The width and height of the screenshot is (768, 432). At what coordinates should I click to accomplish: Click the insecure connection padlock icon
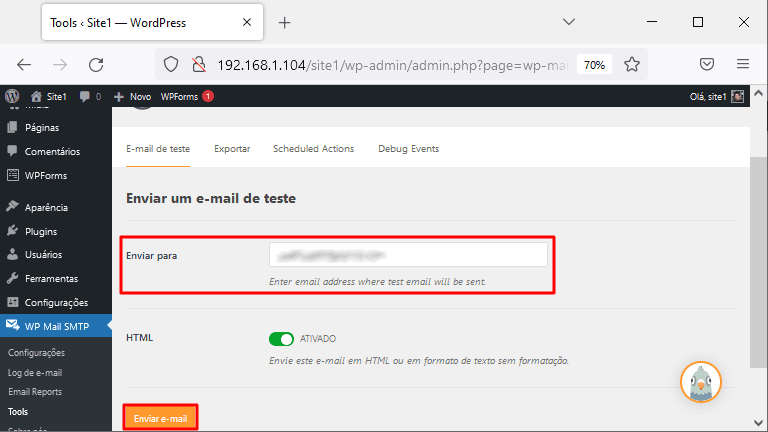[199, 65]
